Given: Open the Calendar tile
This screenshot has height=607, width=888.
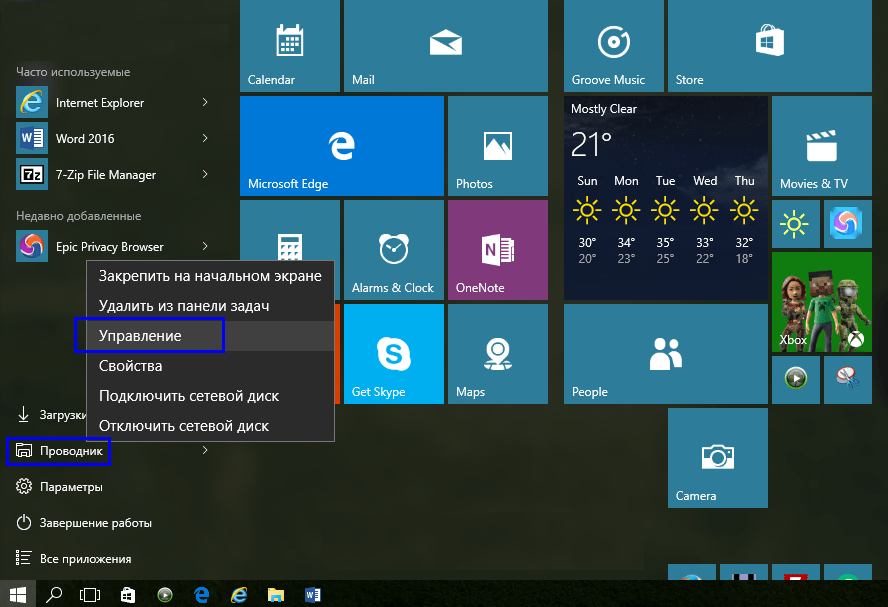Looking at the screenshot, I should (x=288, y=47).
